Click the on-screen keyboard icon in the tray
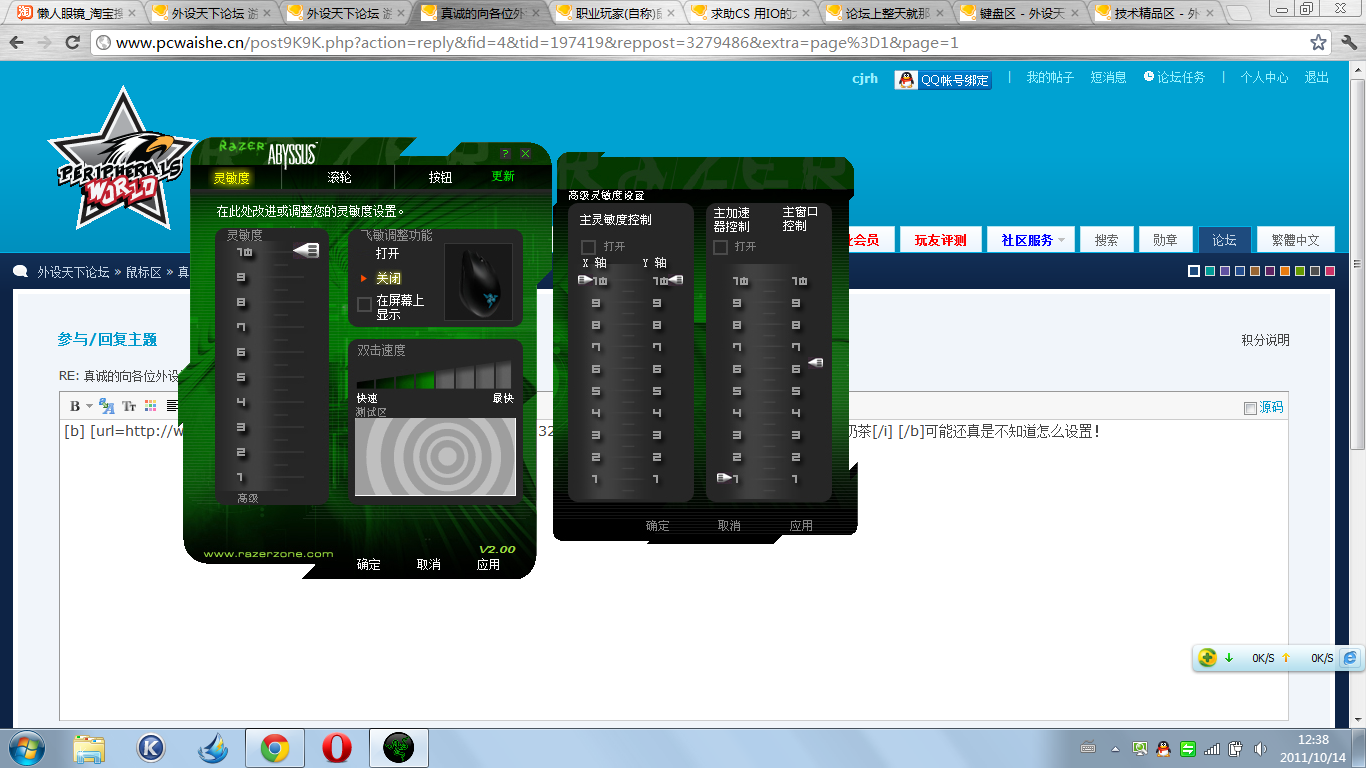 pos(1089,748)
